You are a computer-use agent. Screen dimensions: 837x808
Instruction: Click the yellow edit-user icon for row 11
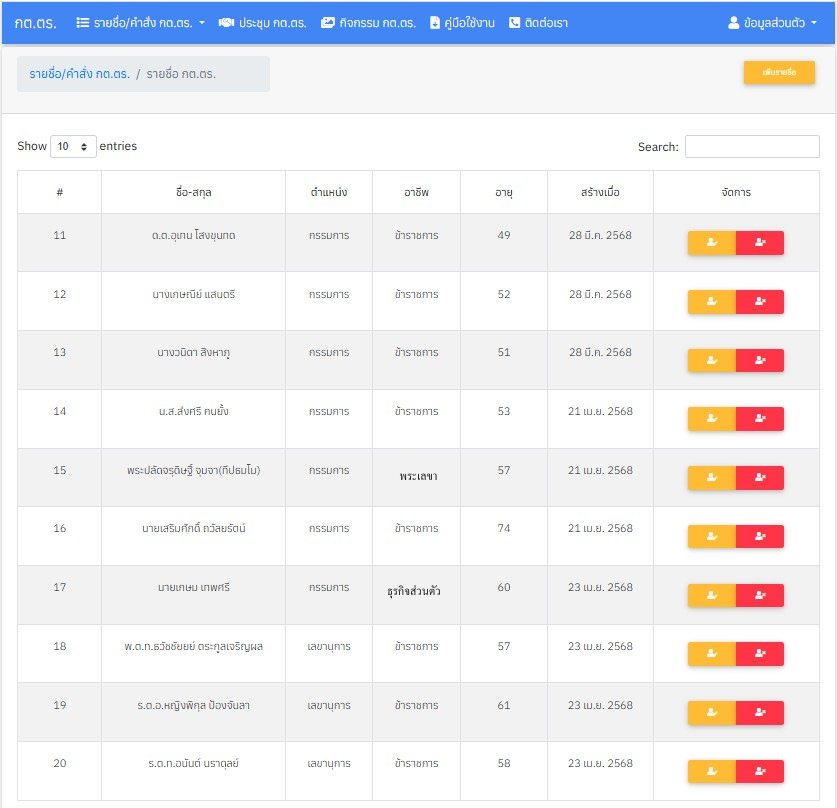tap(711, 243)
